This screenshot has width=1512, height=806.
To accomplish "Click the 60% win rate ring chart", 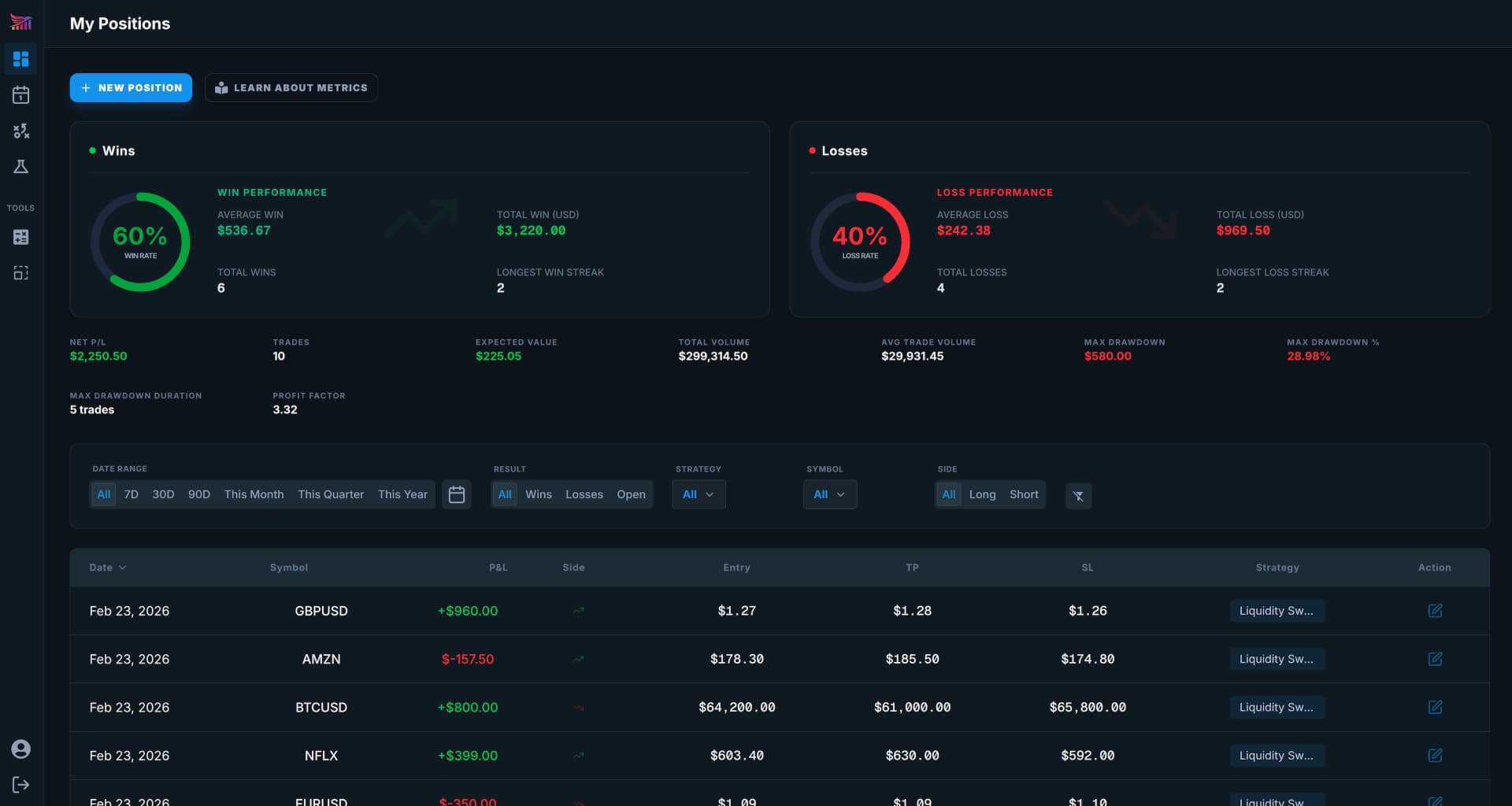I will click(140, 241).
